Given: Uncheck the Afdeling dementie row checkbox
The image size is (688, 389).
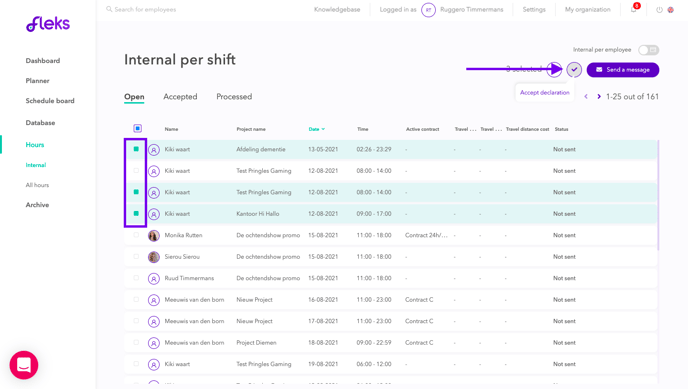Looking at the screenshot, I should [x=136, y=149].
